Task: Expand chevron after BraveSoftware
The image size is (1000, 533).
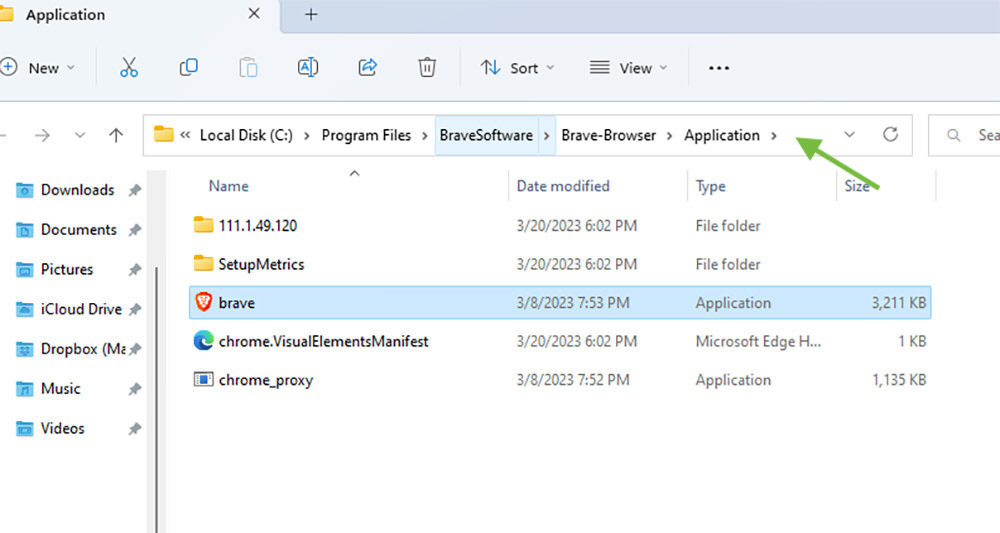Action: (x=547, y=136)
